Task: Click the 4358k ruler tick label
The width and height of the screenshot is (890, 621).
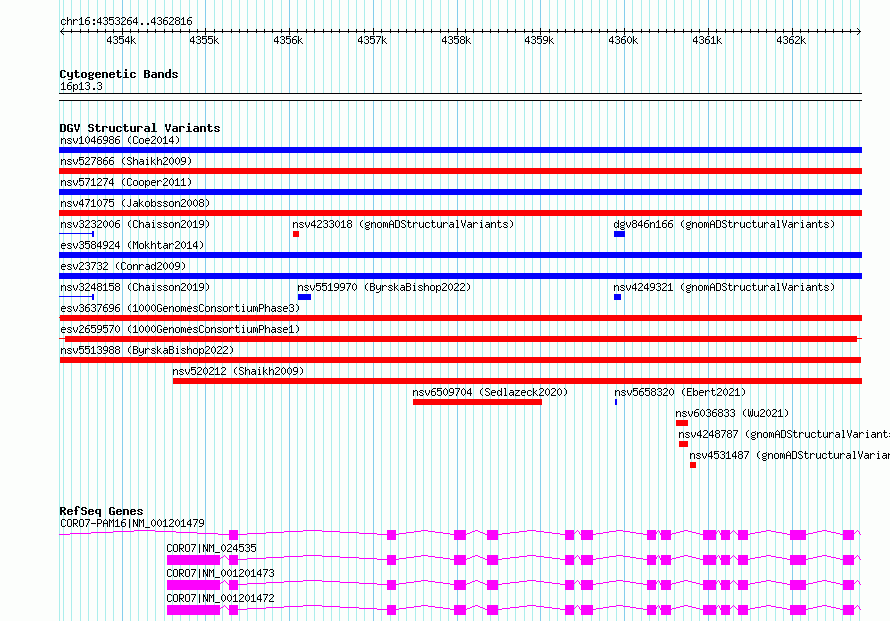Action: pyautogui.click(x=456, y=40)
